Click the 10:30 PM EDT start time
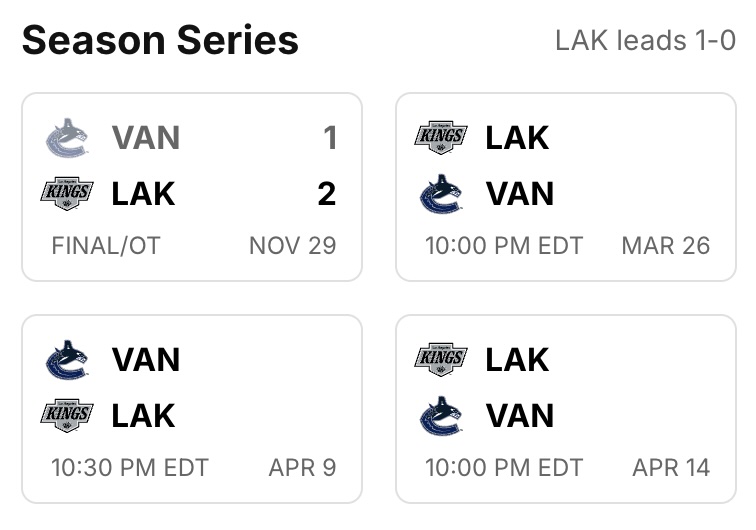 point(130,467)
